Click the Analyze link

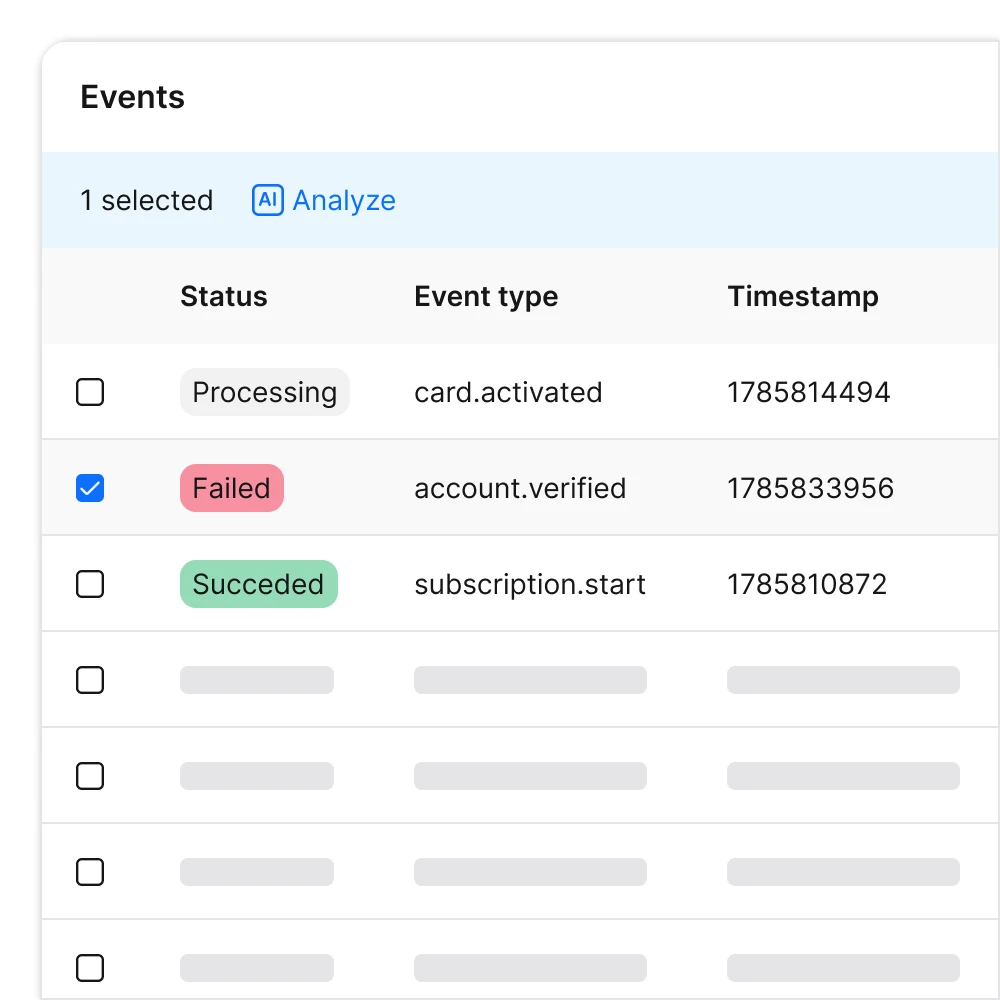pos(344,200)
